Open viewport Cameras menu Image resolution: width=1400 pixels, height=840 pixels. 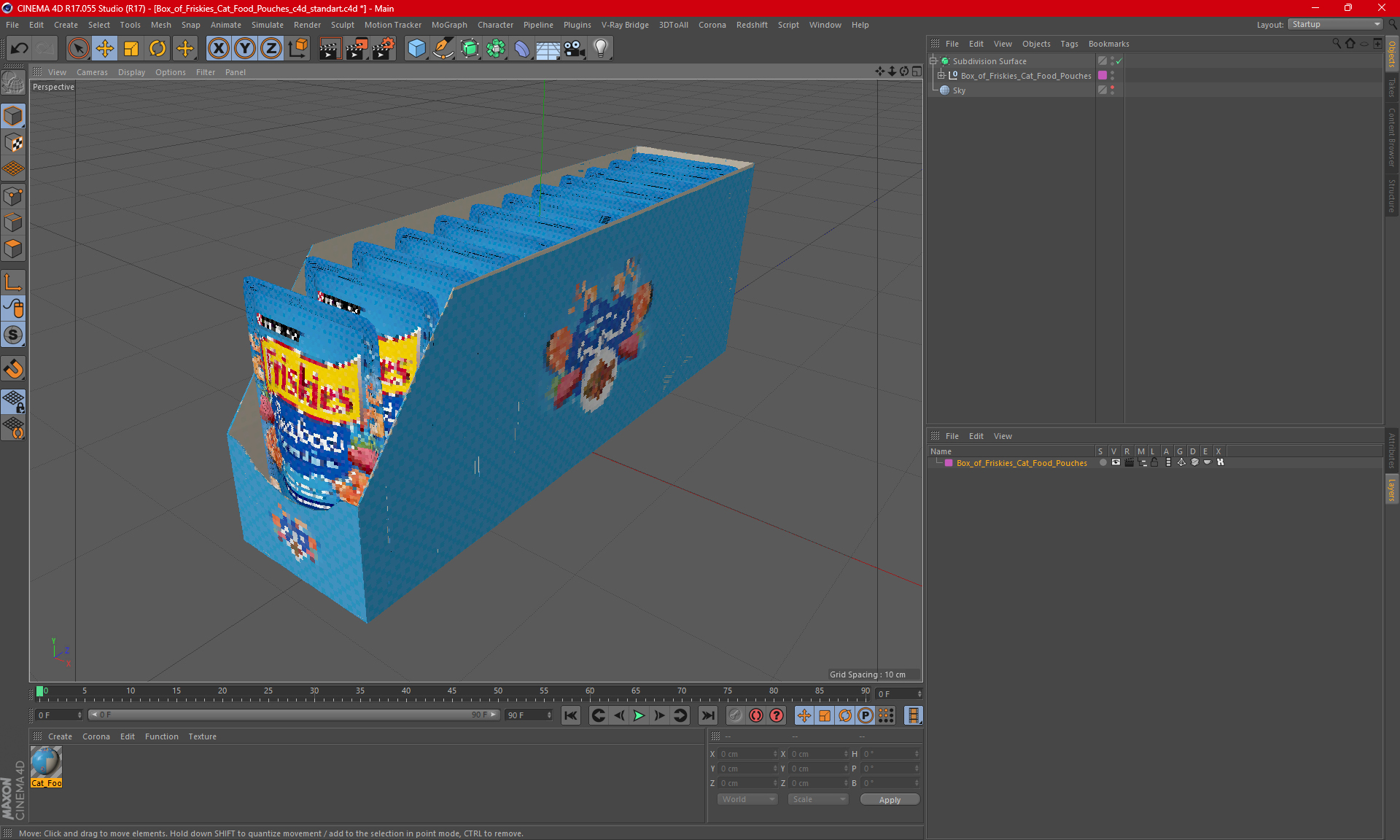tap(92, 72)
